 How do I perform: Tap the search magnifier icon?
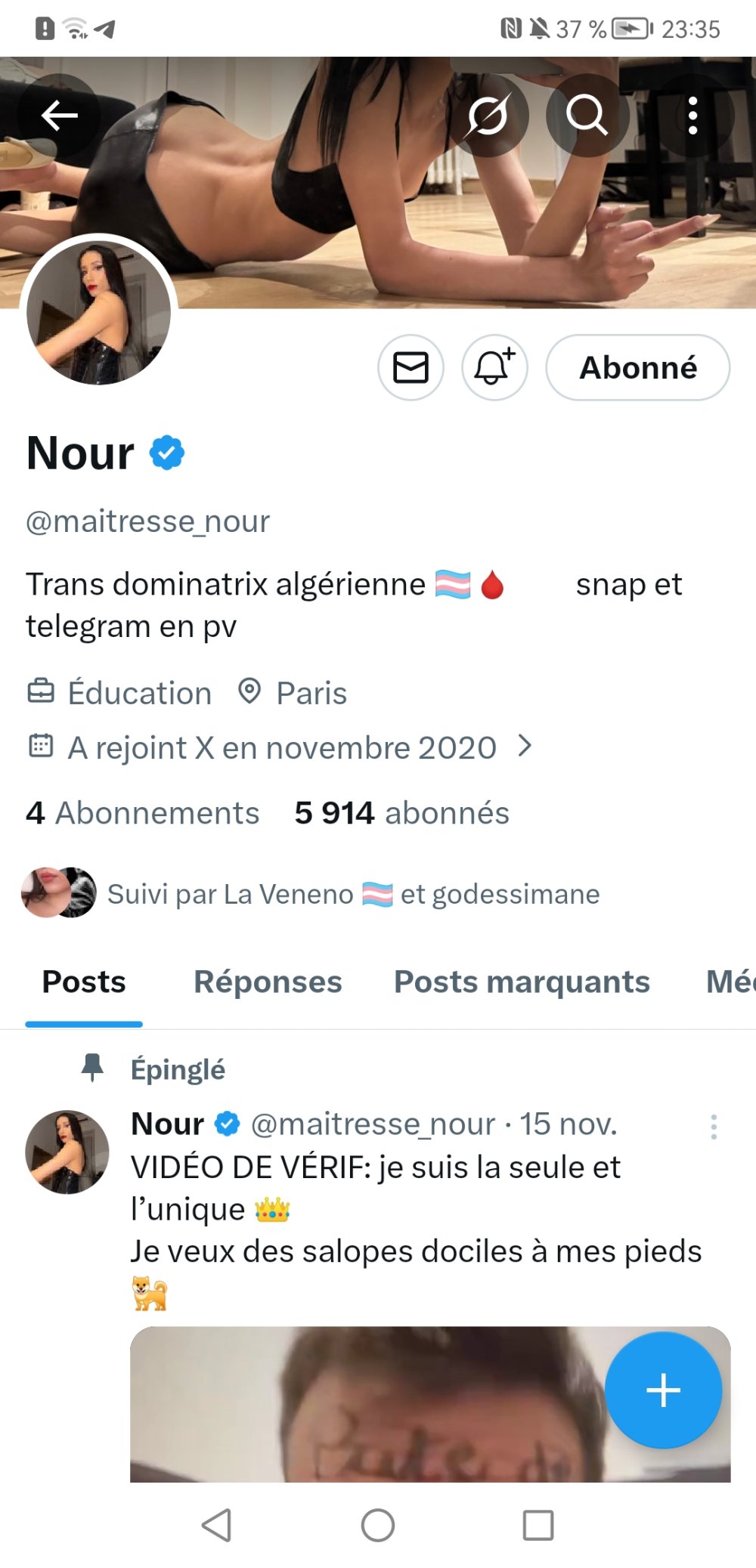coord(587,116)
